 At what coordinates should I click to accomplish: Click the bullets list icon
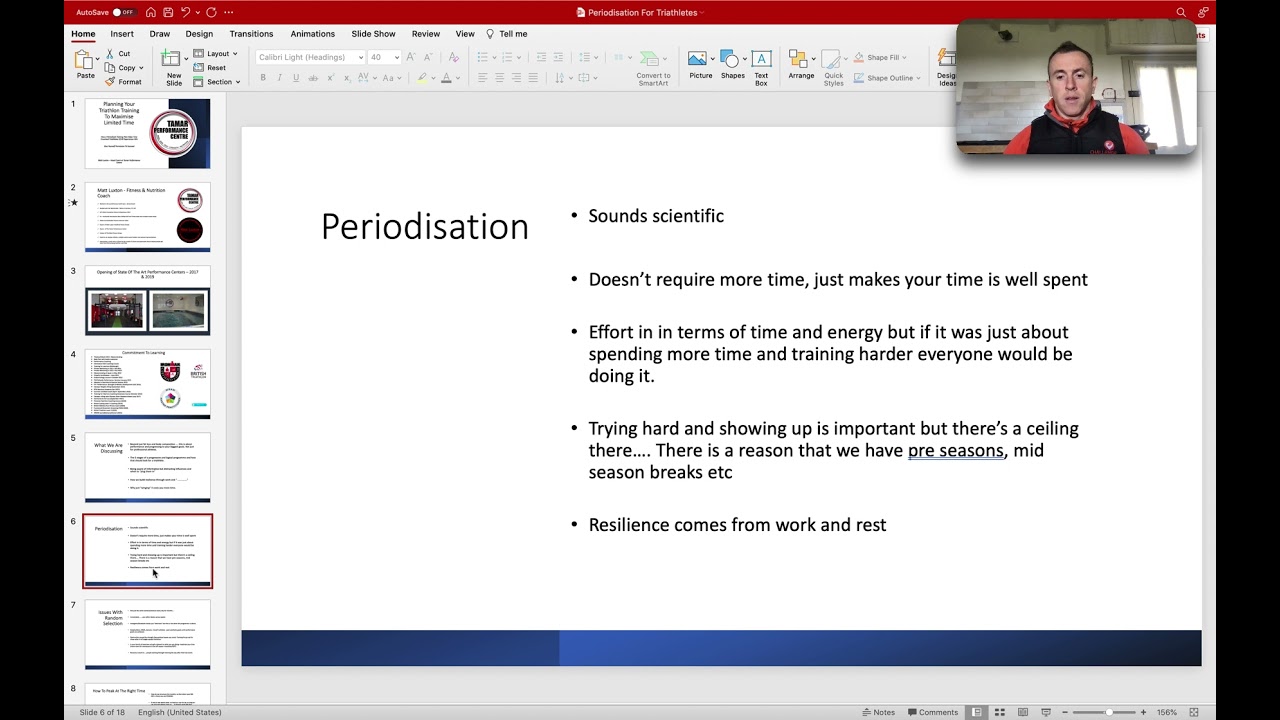point(482,57)
